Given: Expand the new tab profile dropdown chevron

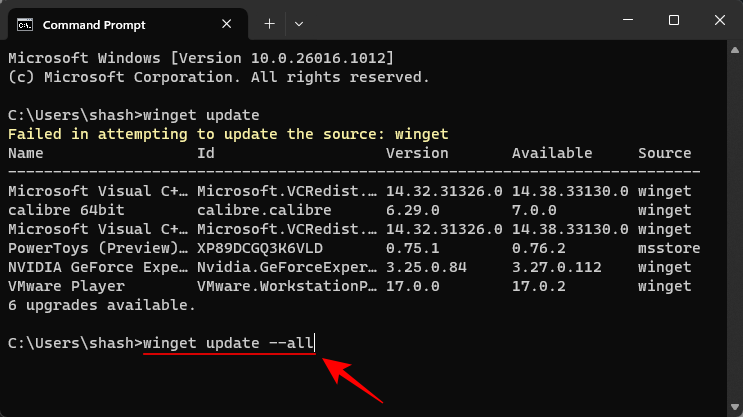Looking at the screenshot, I should tap(299, 22).
